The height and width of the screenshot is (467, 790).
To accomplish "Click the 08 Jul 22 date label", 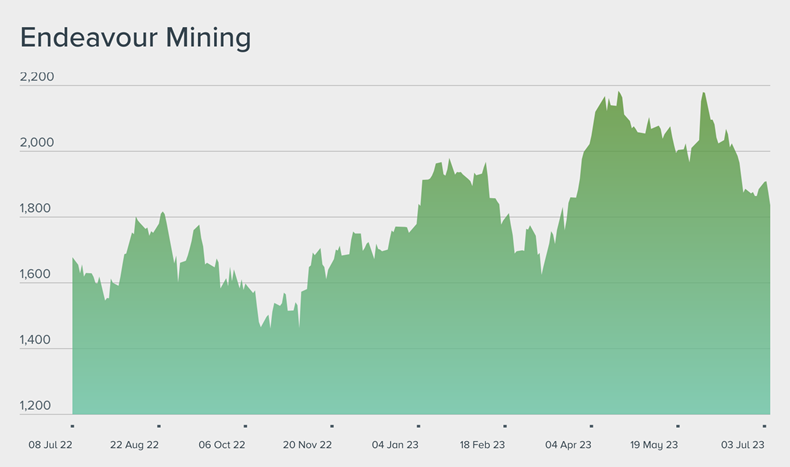I will (x=50, y=445).
